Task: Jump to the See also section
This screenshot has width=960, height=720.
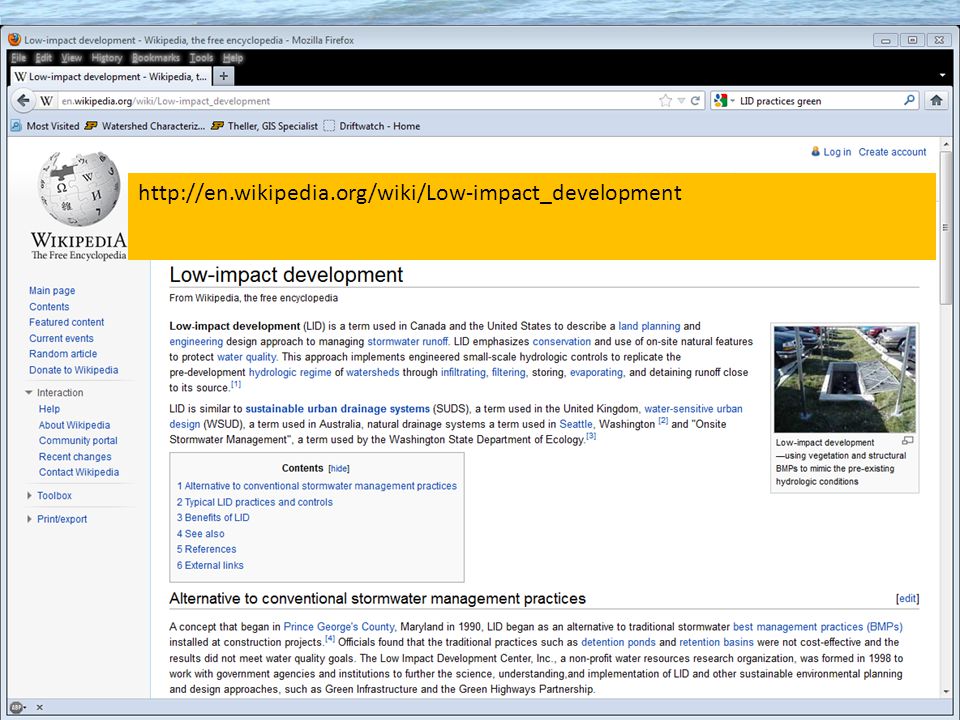Action: coord(201,533)
